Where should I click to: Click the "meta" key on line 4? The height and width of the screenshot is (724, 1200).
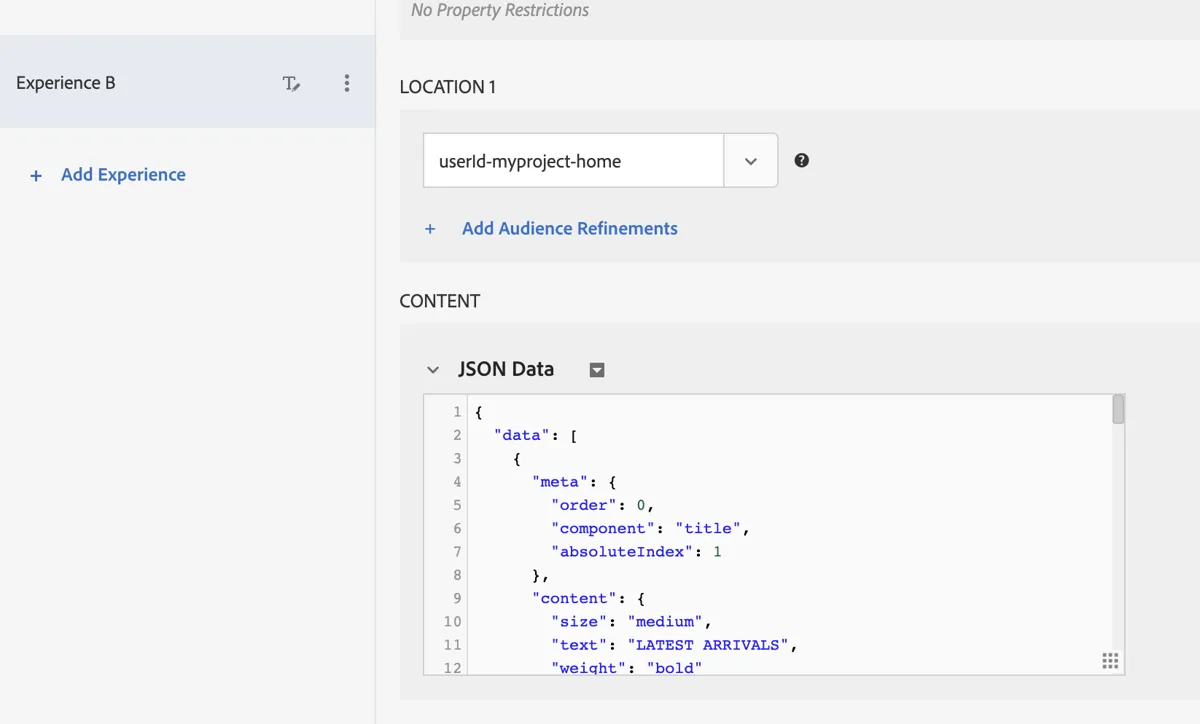pyautogui.click(x=561, y=482)
